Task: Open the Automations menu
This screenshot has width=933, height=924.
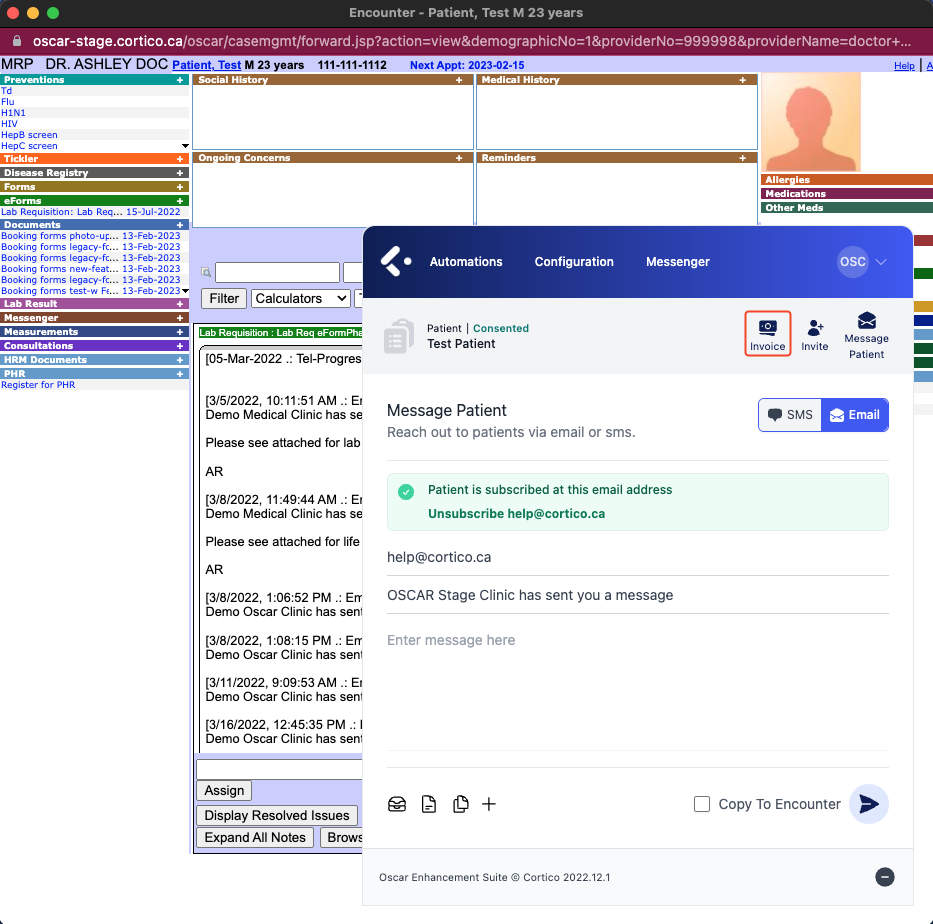Action: [x=466, y=262]
